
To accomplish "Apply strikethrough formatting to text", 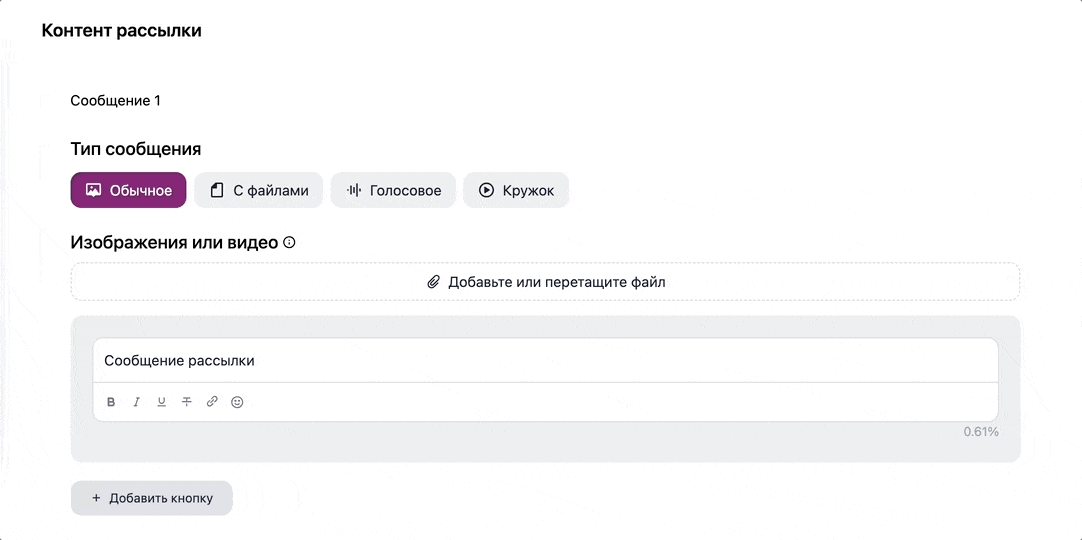I will coord(186,402).
